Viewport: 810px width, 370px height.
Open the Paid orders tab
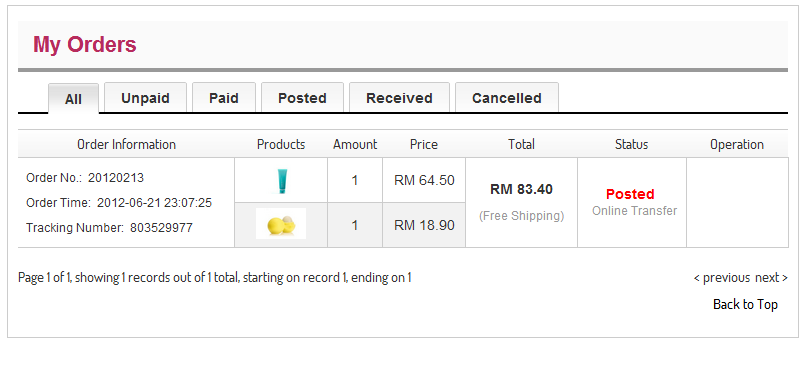pyautogui.click(x=224, y=98)
